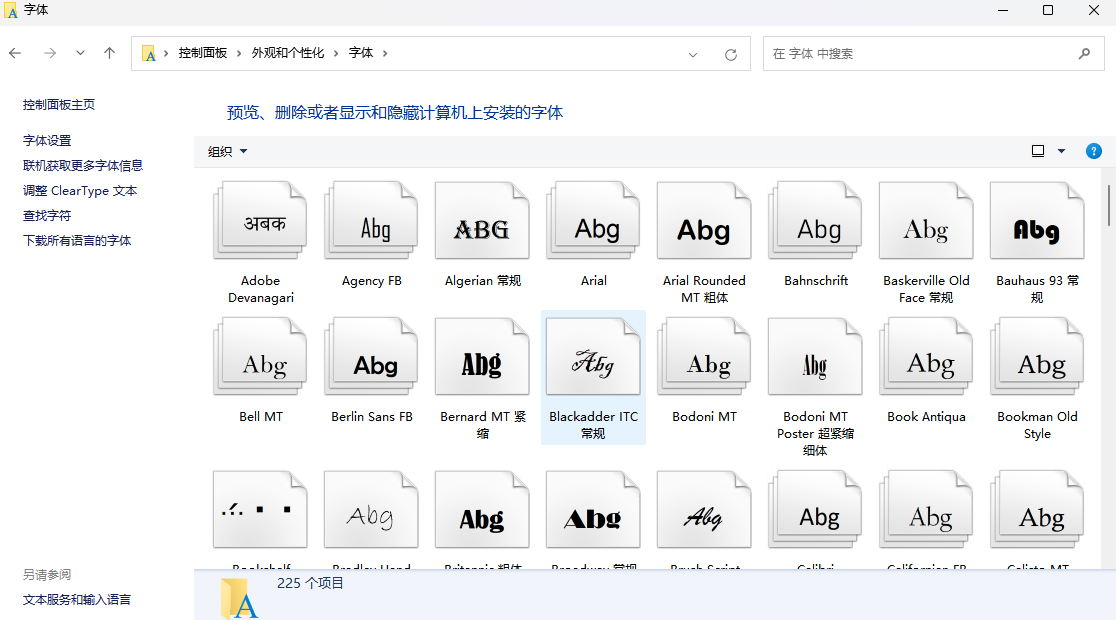1116x620 pixels.
Task: Select the Blackadder ITC font icon
Action: click(594, 357)
